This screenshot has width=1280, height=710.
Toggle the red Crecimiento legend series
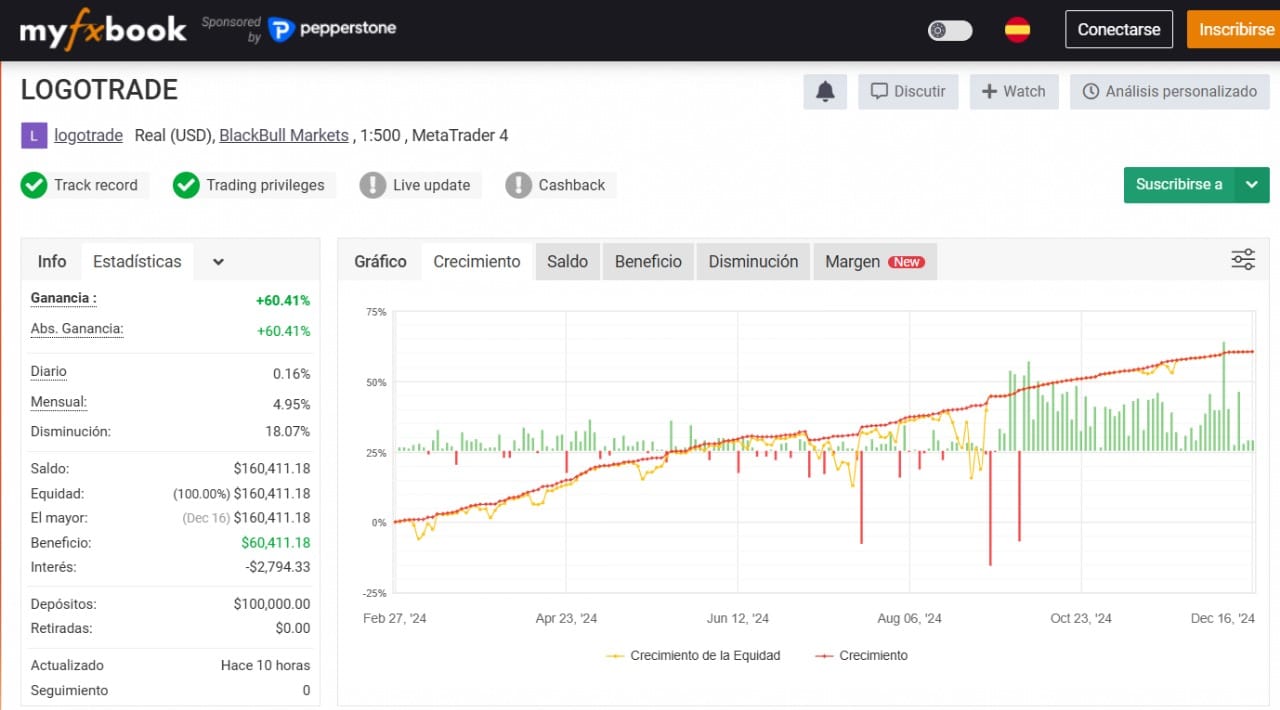point(861,656)
